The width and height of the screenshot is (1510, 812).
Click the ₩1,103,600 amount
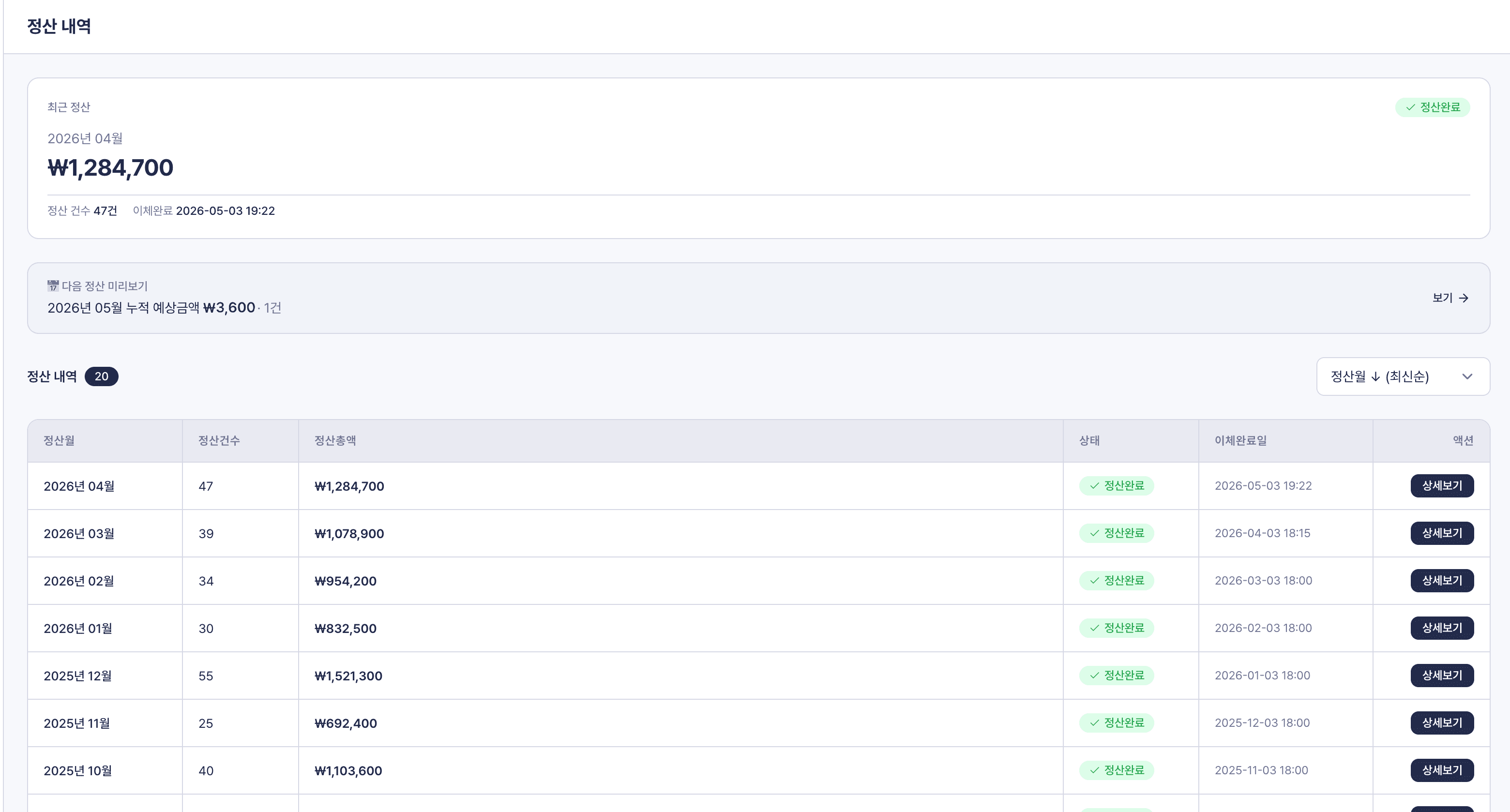pos(348,771)
